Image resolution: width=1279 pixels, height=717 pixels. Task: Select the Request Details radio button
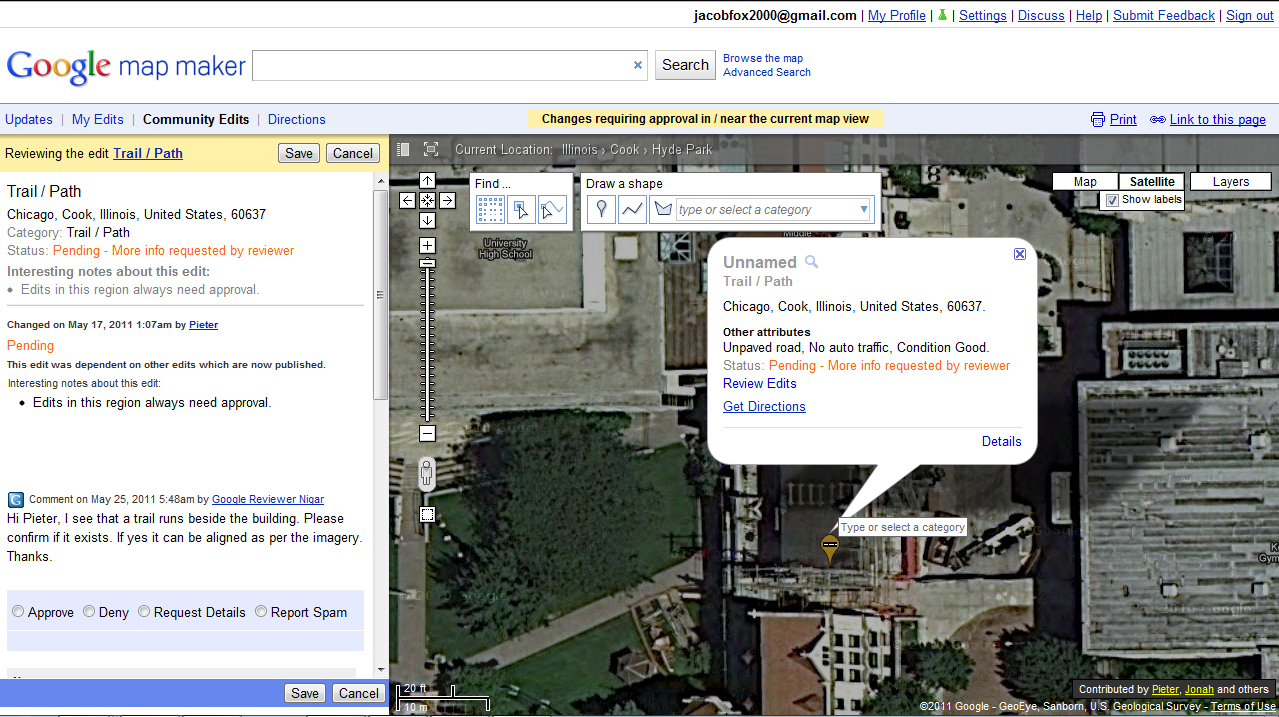144,611
